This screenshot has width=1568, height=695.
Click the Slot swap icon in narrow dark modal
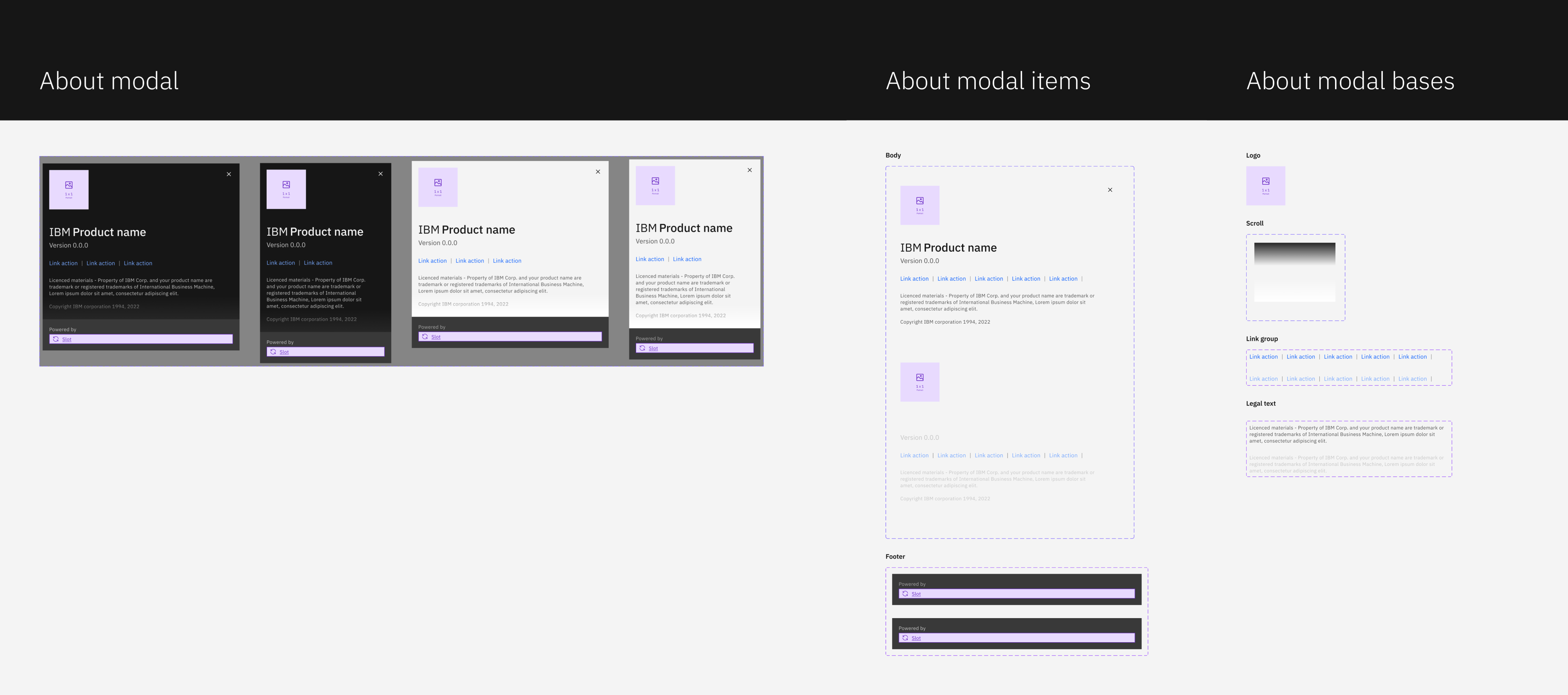pyautogui.click(x=273, y=352)
